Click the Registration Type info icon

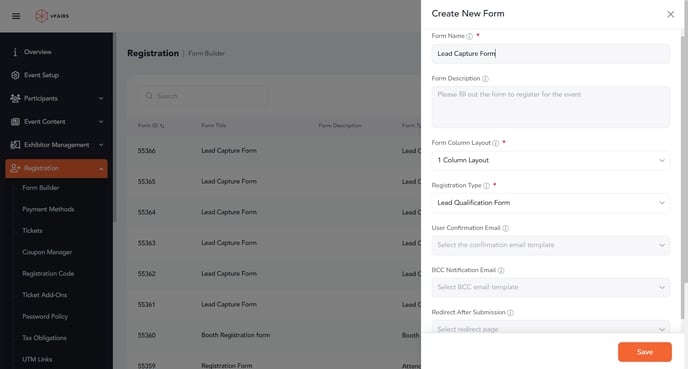pyautogui.click(x=486, y=186)
